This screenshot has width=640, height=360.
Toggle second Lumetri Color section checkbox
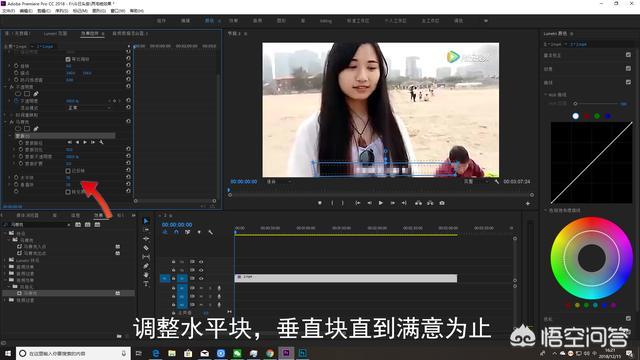click(x=628, y=69)
